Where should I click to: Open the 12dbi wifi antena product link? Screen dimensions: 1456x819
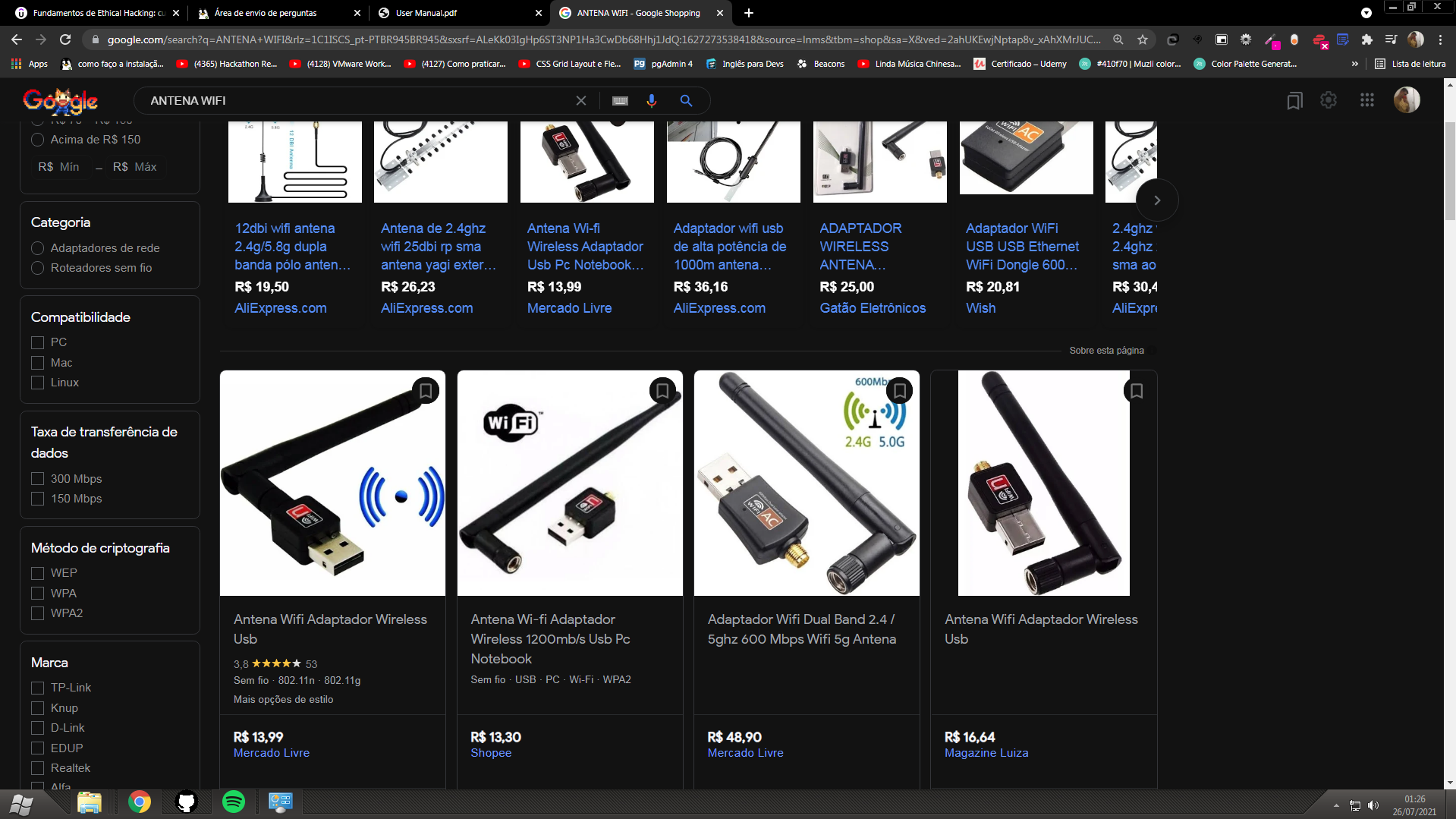tap(293, 247)
